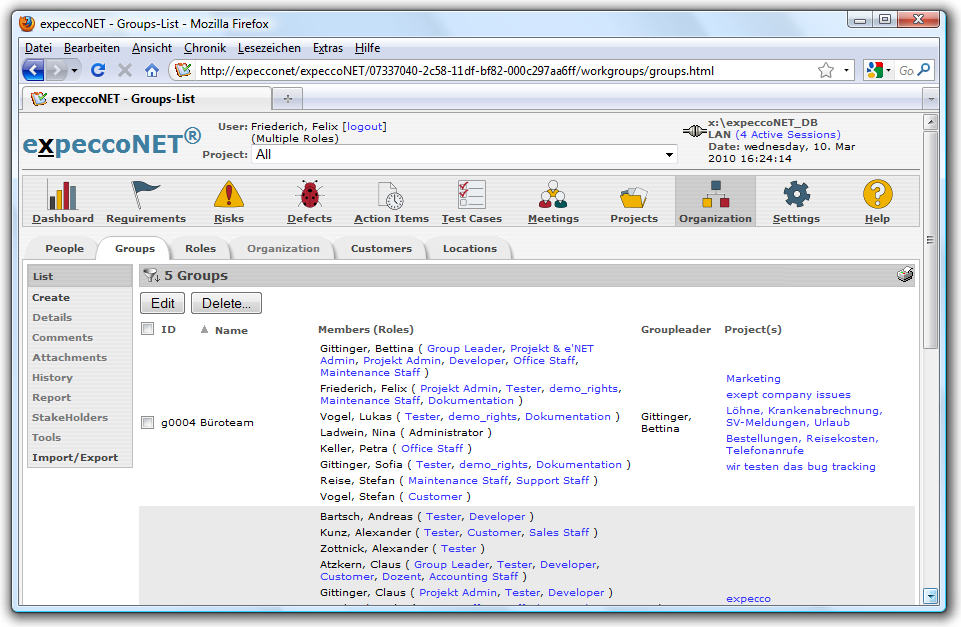961x627 pixels.
Task: Open the search engine dropdown arrow
Action: [x=890, y=71]
